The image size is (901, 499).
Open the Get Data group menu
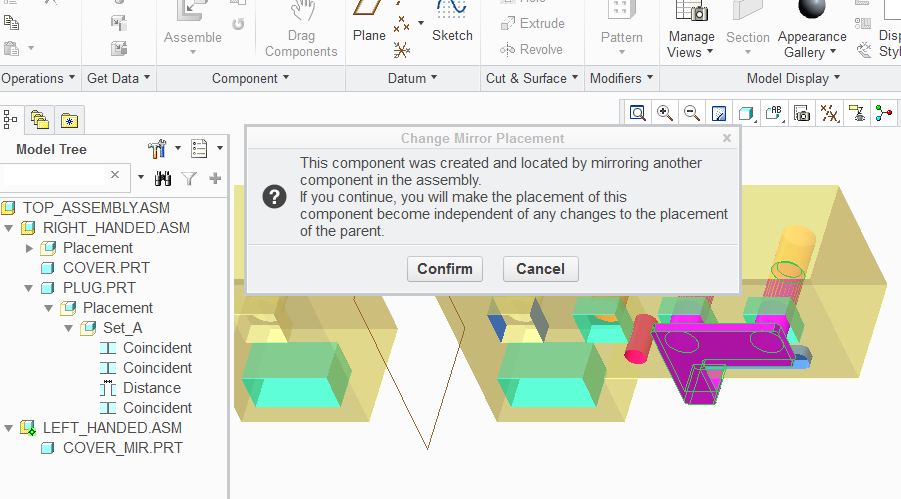pos(118,78)
